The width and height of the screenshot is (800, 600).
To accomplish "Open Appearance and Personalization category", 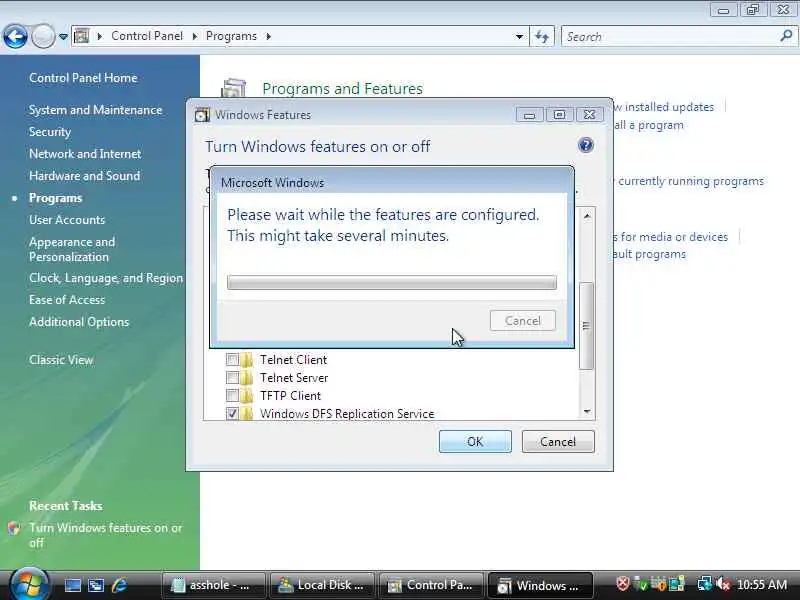I will point(72,249).
